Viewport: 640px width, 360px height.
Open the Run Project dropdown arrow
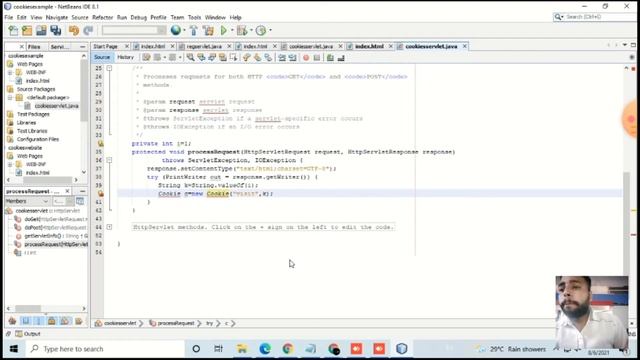point(232,30)
